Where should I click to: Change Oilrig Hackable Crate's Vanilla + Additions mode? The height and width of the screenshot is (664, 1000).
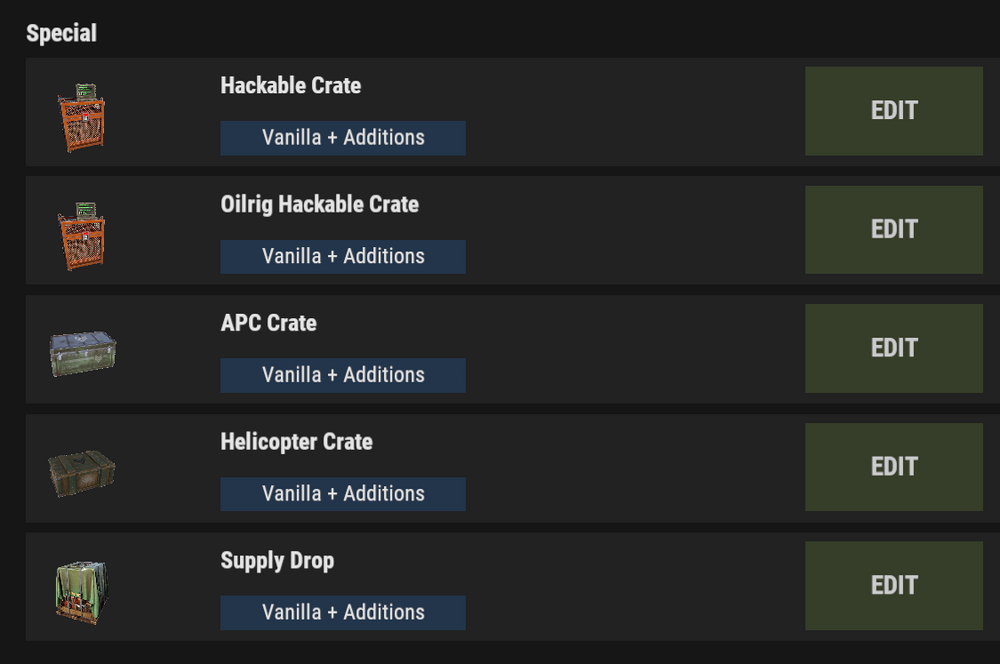(343, 257)
